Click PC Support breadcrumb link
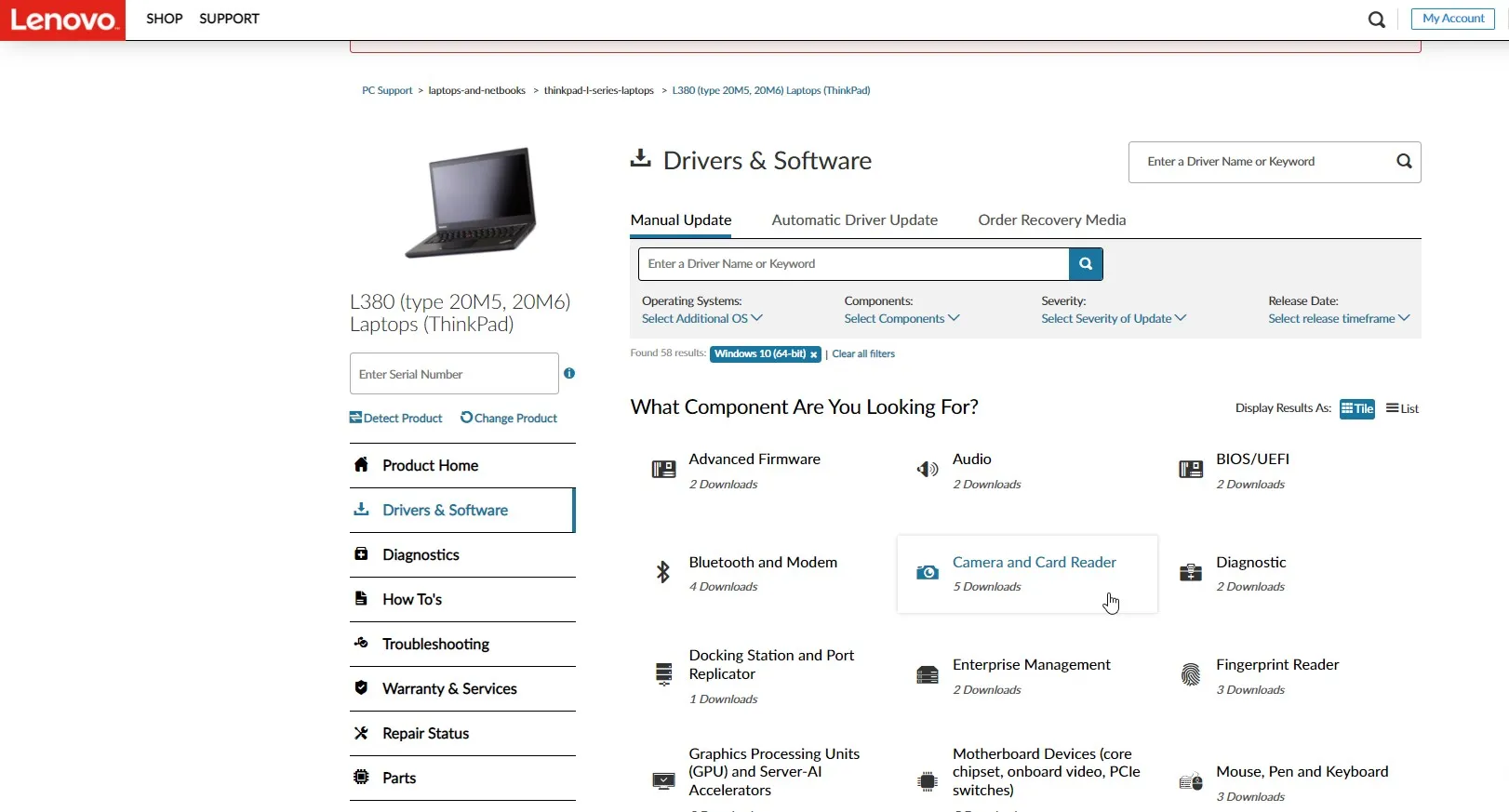 tap(387, 91)
